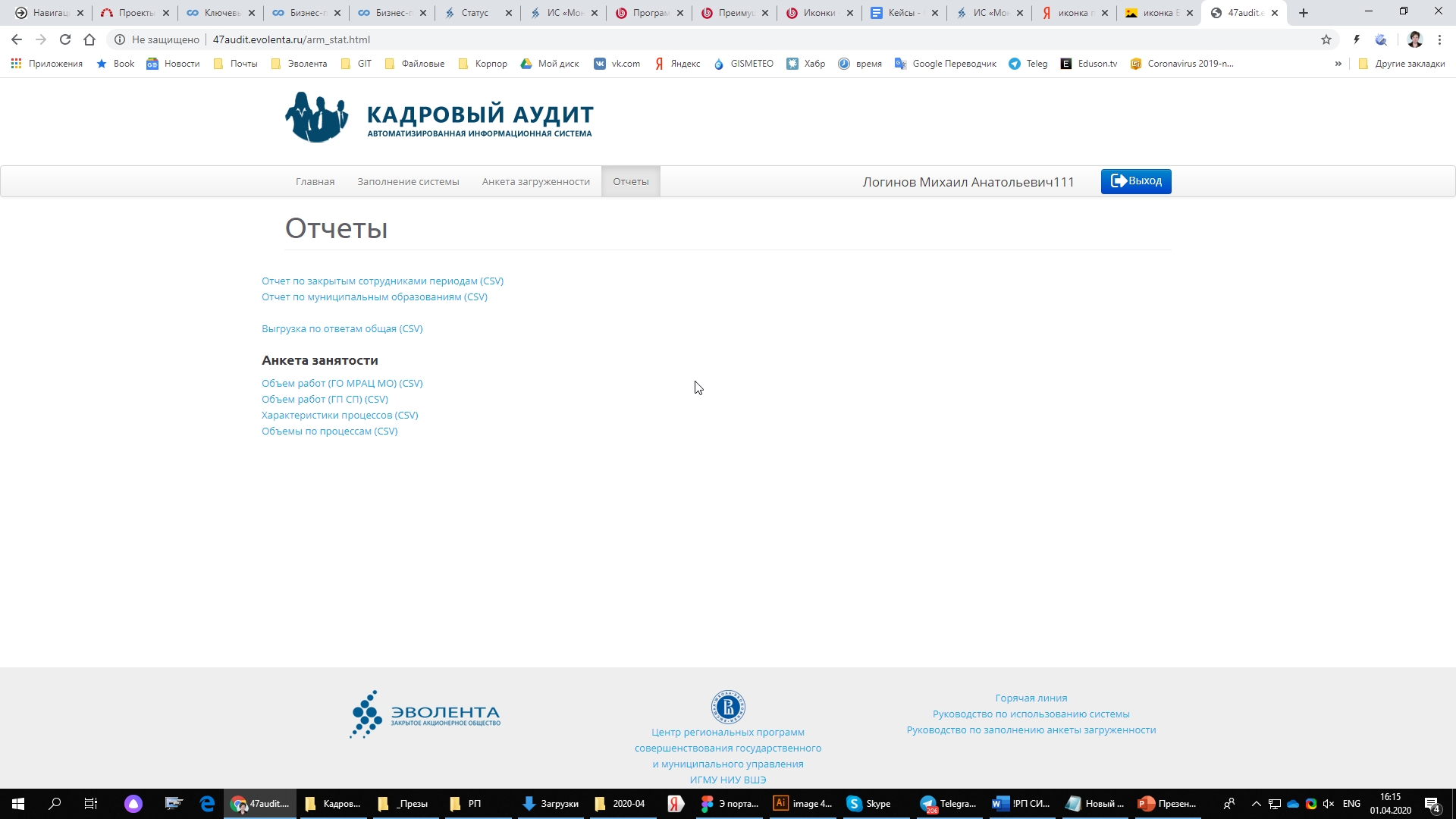Download Объем работ (ГО МРАЦ МО) CSV

tap(342, 384)
